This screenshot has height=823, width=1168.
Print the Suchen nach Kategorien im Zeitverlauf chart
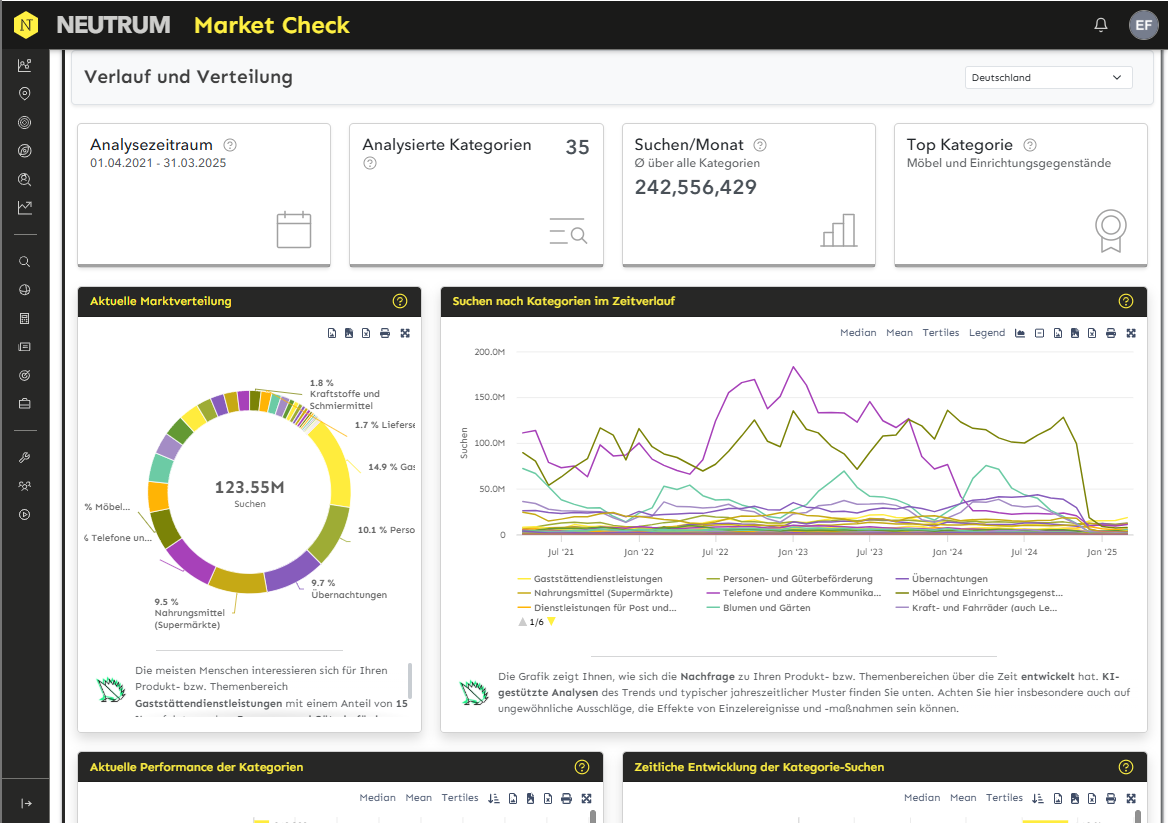[1111, 332]
